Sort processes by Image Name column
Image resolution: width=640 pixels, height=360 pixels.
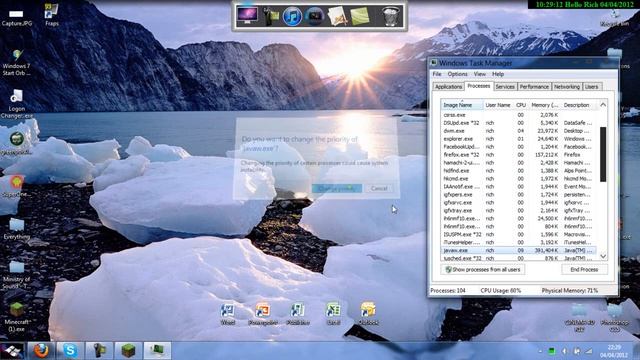tap(462, 105)
